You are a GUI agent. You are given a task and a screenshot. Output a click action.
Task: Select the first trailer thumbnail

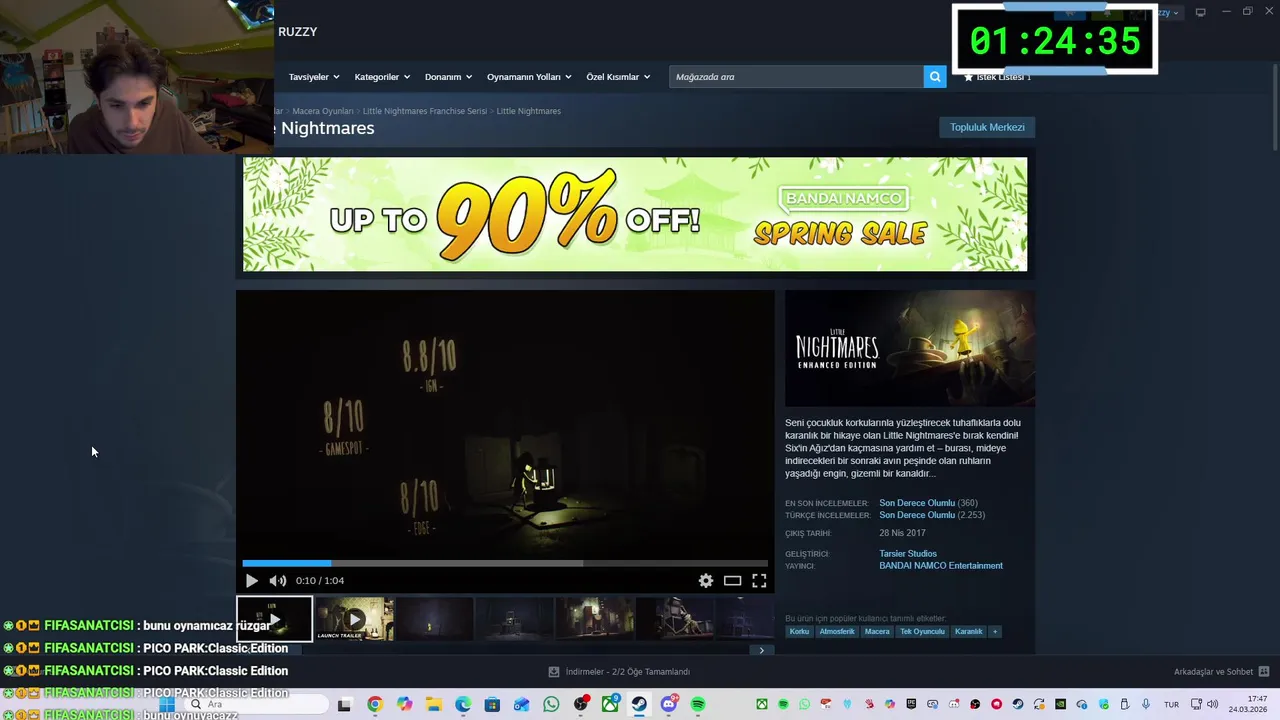point(274,619)
